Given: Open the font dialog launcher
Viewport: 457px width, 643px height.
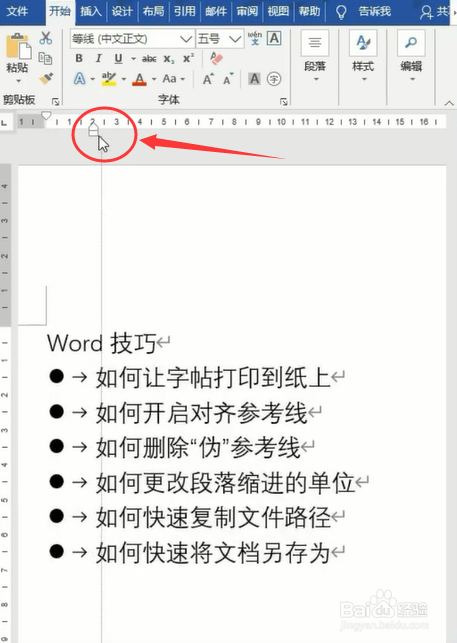Looking at the screenshot, I should [283, 101].
